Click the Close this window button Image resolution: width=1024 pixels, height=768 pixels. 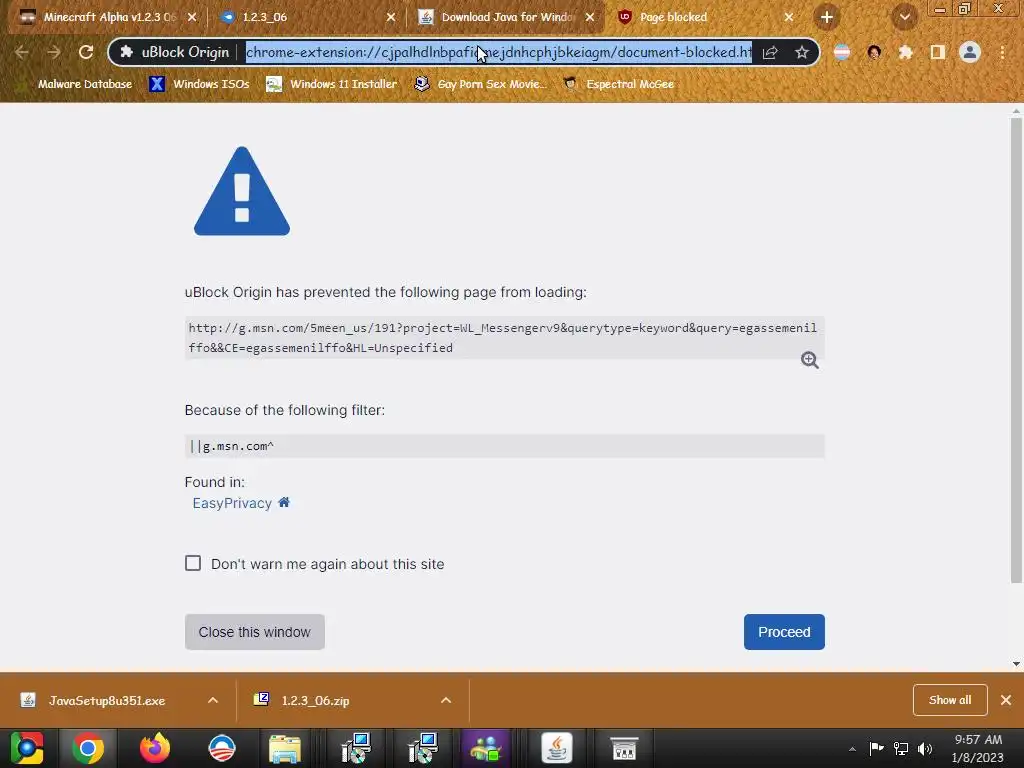point(255,632)
